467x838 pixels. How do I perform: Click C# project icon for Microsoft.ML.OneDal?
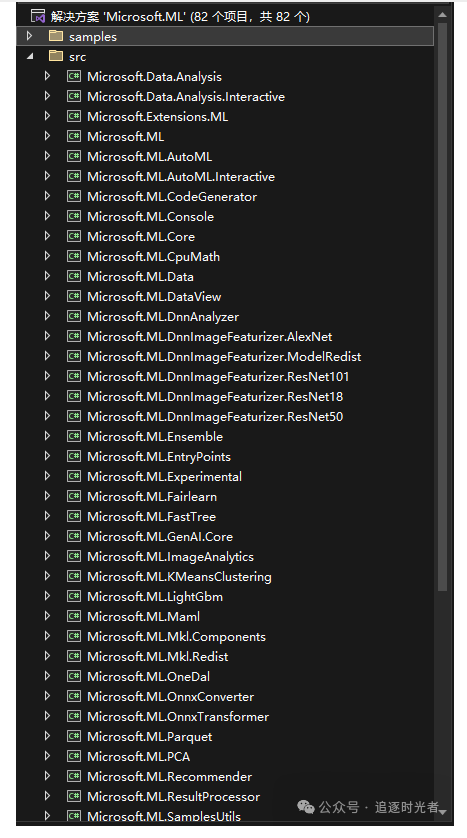[x=74, y=677]
